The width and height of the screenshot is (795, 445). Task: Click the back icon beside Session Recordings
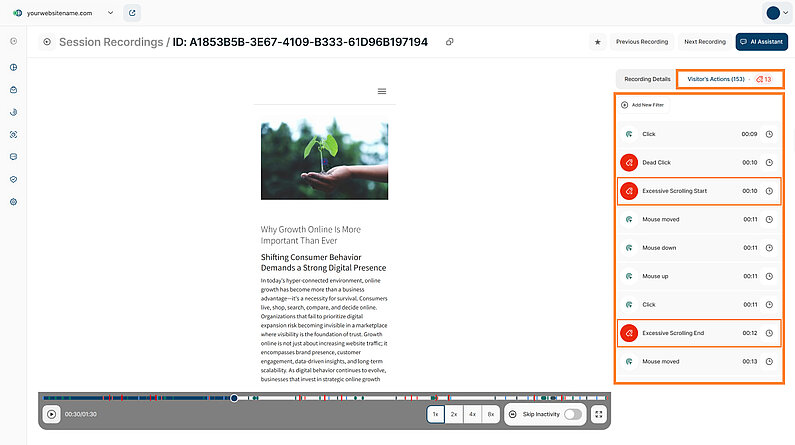coord(47,42)
